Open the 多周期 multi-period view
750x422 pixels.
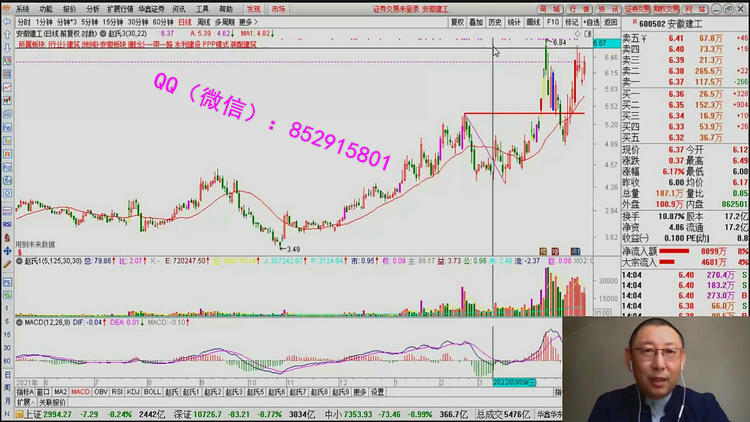[225, 21]
